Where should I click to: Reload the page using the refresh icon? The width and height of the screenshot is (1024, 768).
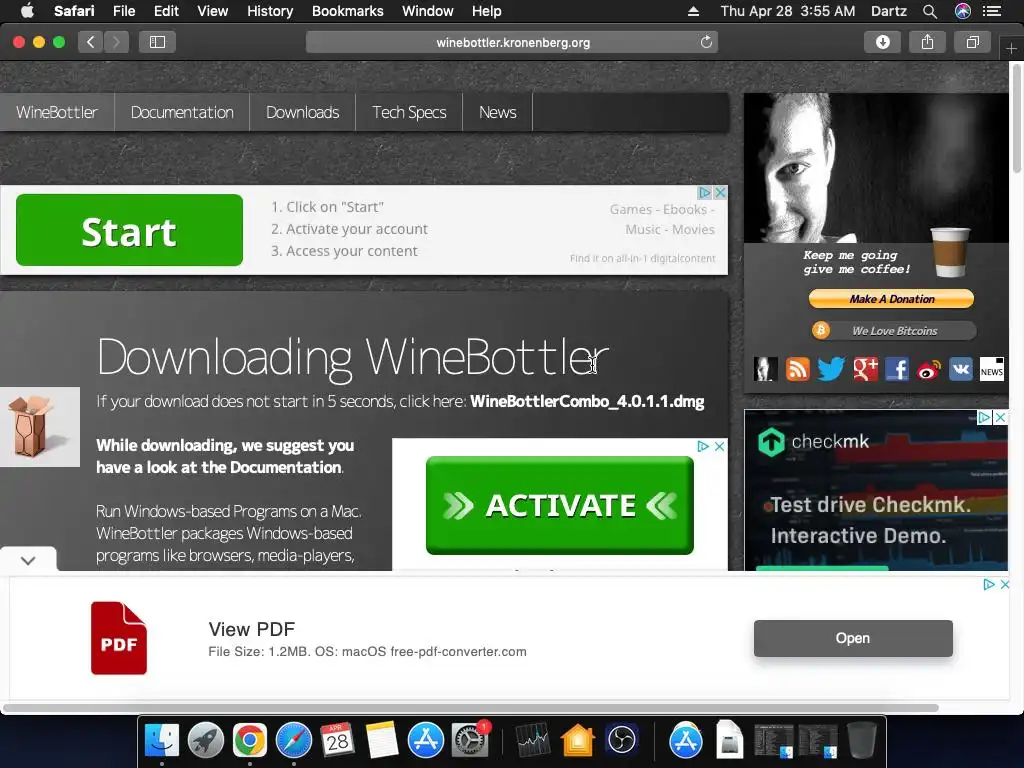tap(706, 42)
